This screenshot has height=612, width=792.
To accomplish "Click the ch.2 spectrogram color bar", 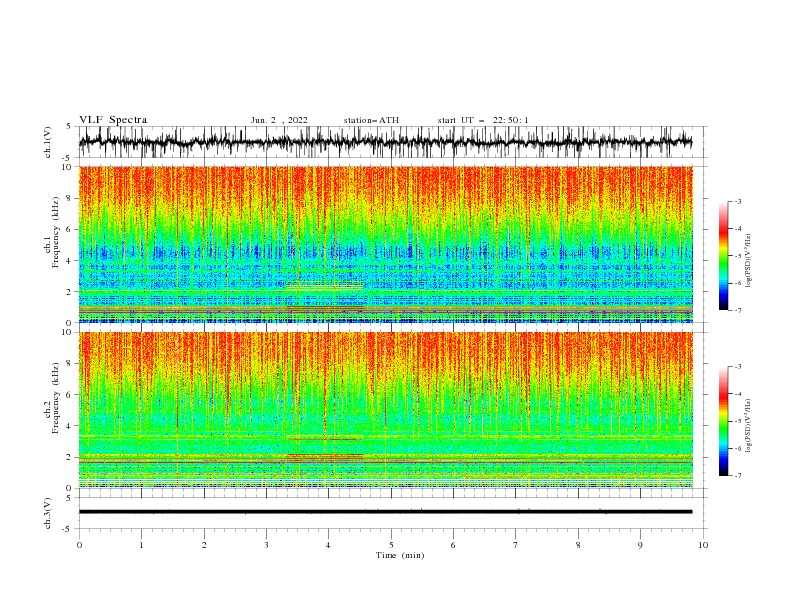I will 723,421.
